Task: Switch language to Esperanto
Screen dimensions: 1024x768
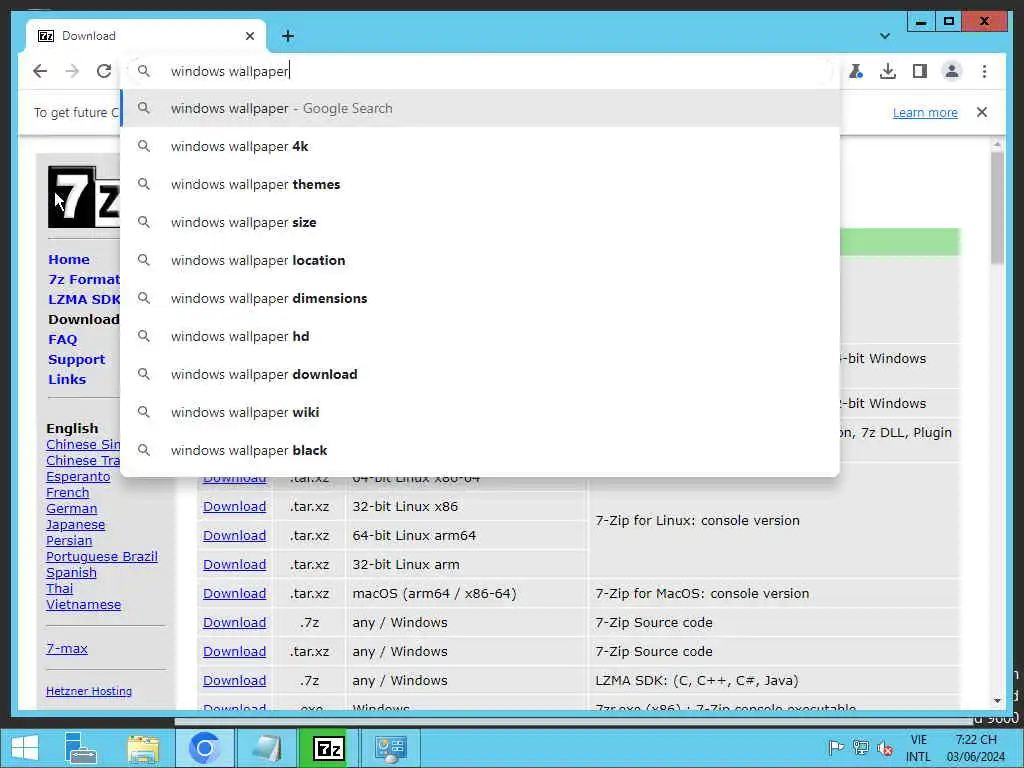Action: (78, 477)
